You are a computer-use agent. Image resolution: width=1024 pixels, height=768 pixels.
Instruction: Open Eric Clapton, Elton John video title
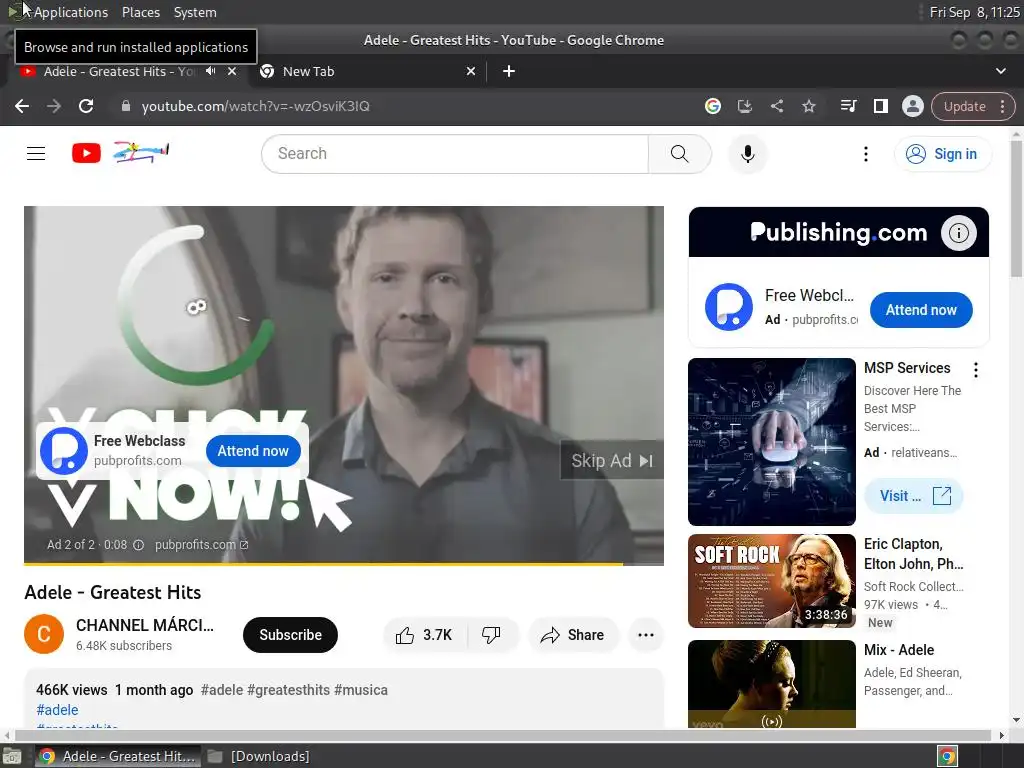click(x=914, y=554)
